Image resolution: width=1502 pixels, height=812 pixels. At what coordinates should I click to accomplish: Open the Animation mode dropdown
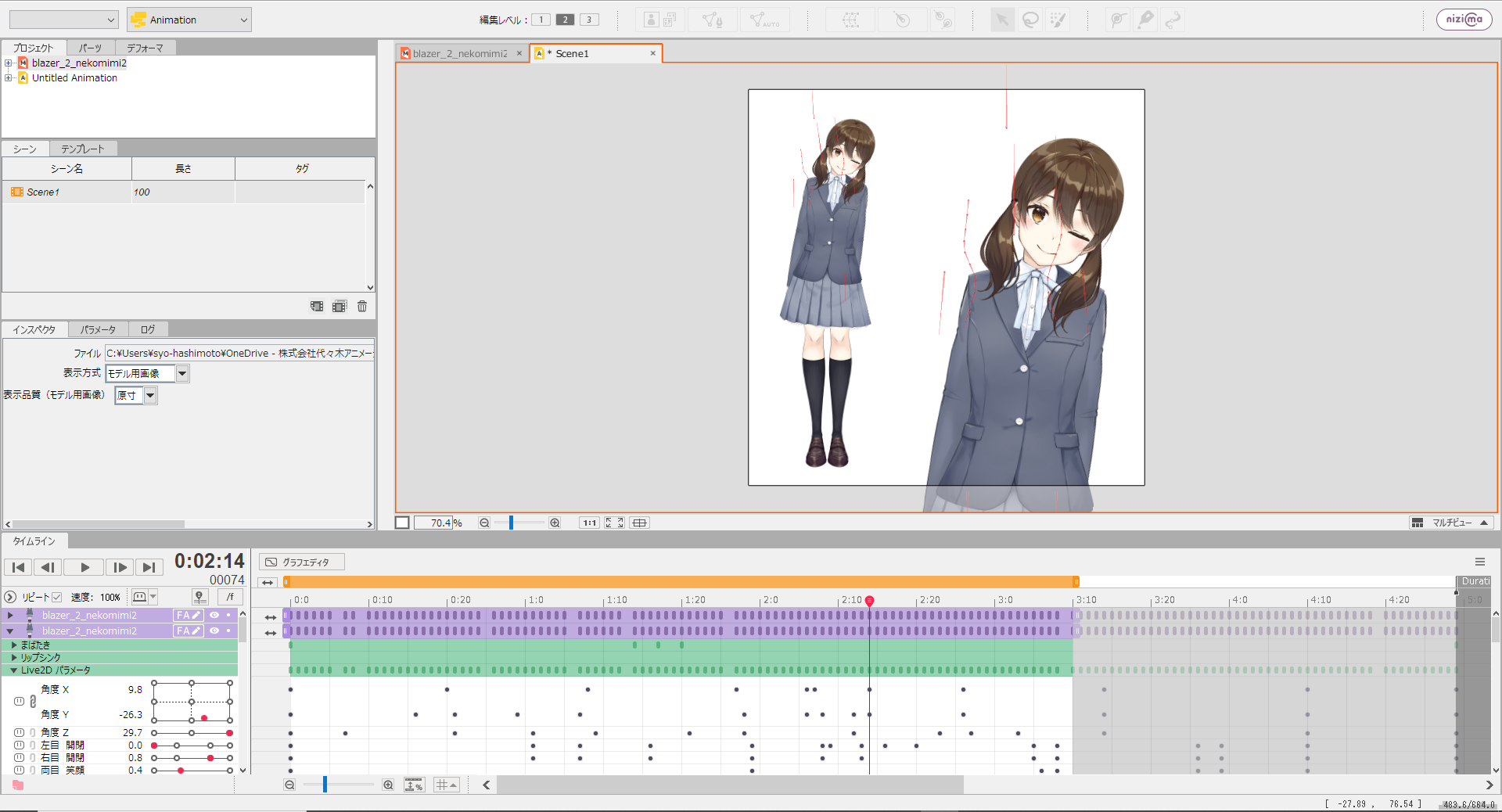point(189,20)
